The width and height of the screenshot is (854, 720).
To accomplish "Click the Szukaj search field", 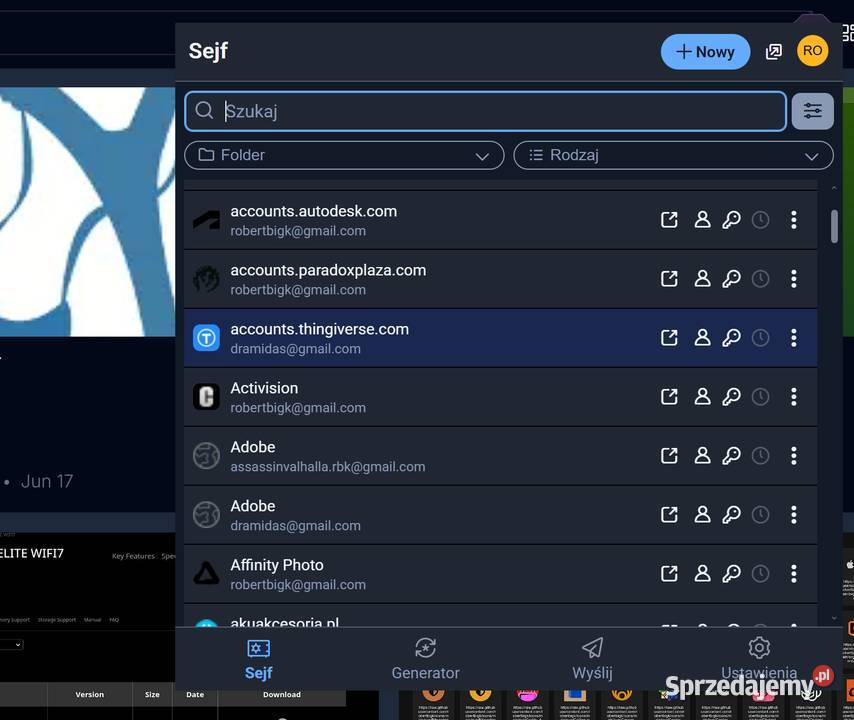I will click(485, 111).
